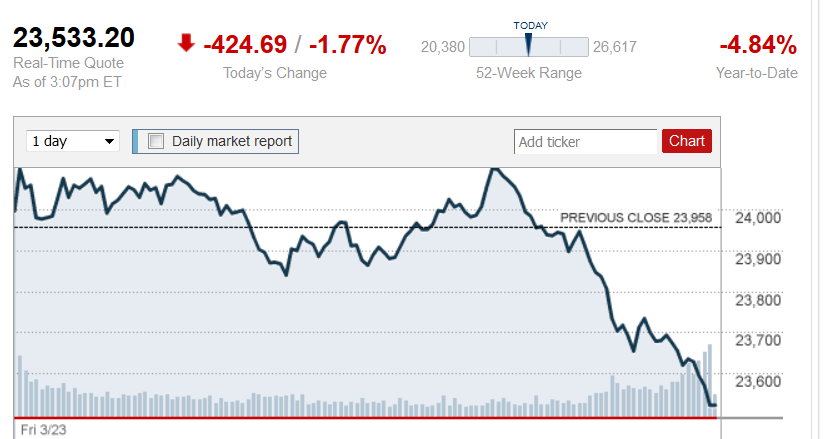This screenshot has width=824, height=439.
Task: Click the 23,533.20 real-time quote price
Action: 74,39
